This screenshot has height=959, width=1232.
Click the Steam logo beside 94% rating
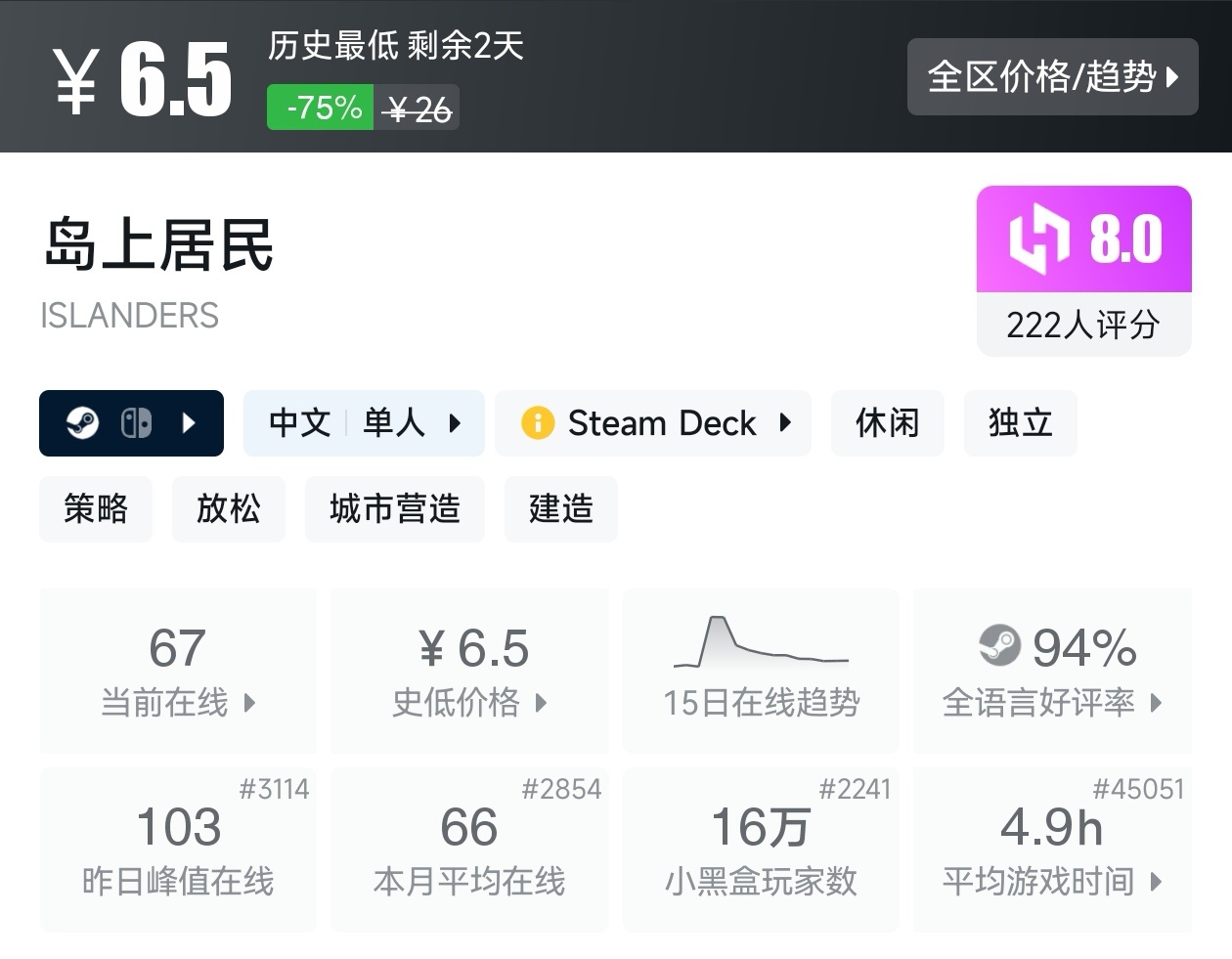point(999,646)
